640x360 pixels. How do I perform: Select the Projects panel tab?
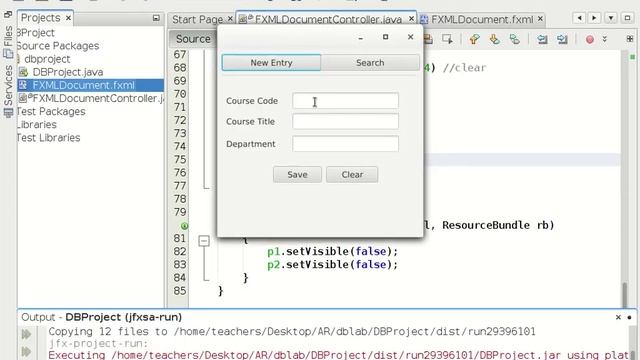tap(40, 18)
